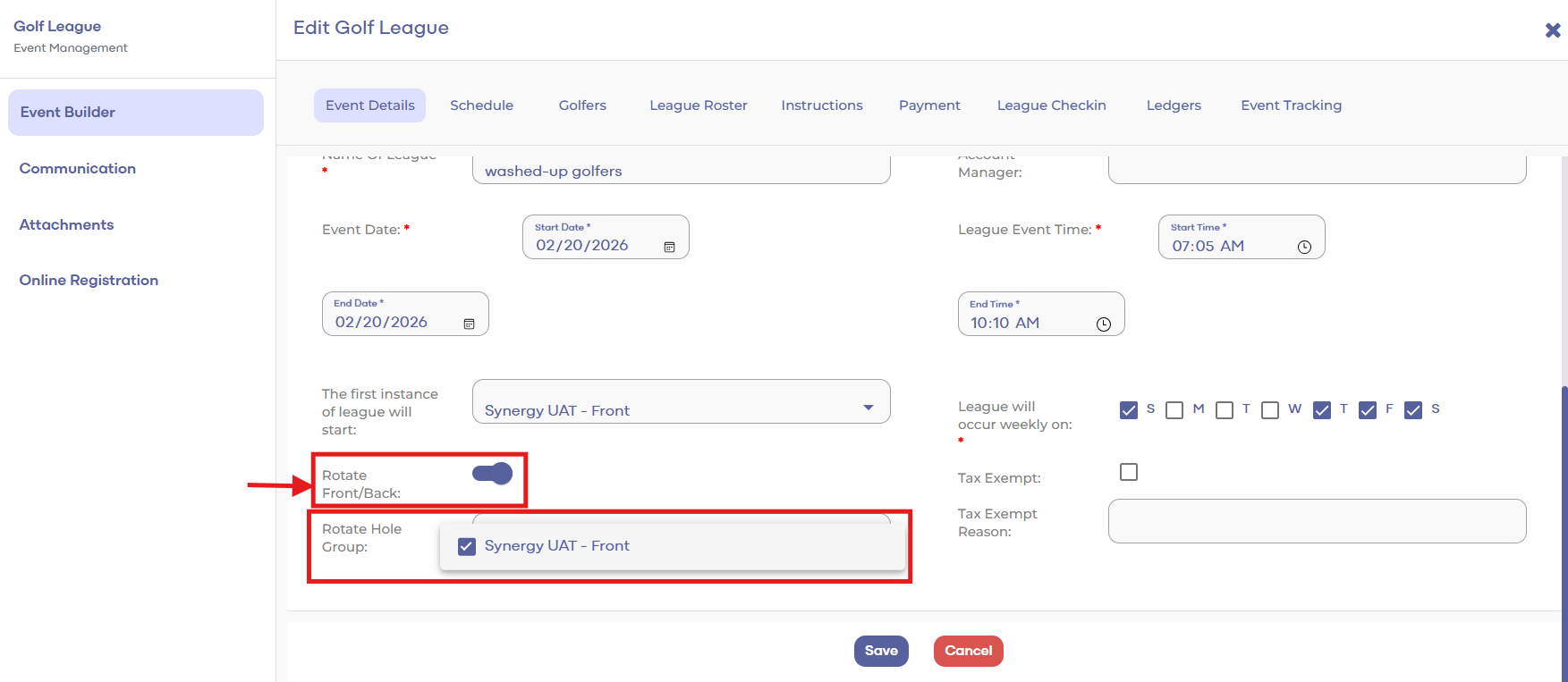Check the Tax Exempt checkbox
The width and height of the screenshot is (1568, 682).
[1129, 472]
